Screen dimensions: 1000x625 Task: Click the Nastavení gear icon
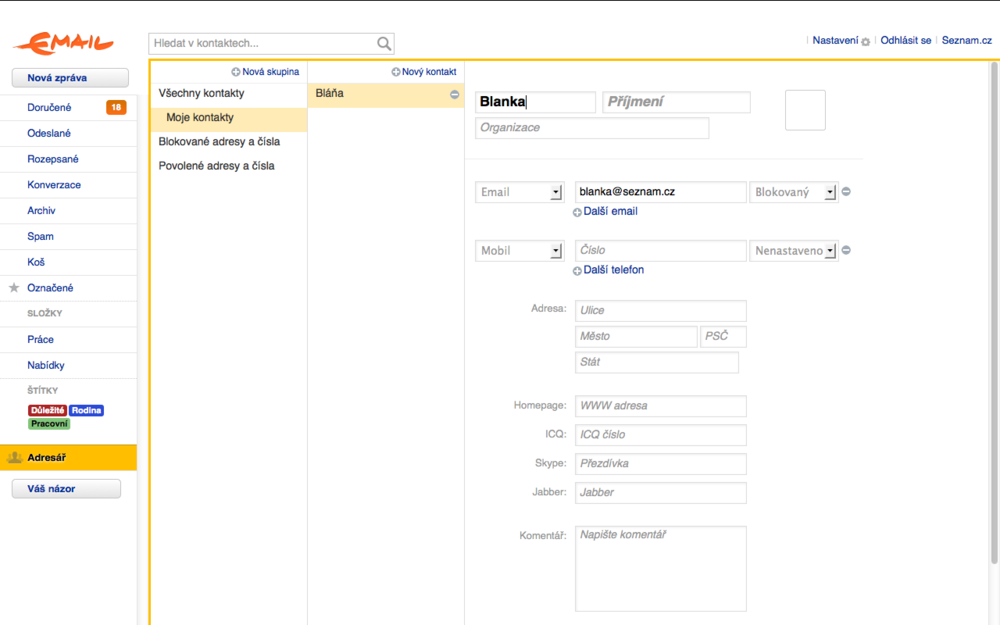click(x=865, y=42)
